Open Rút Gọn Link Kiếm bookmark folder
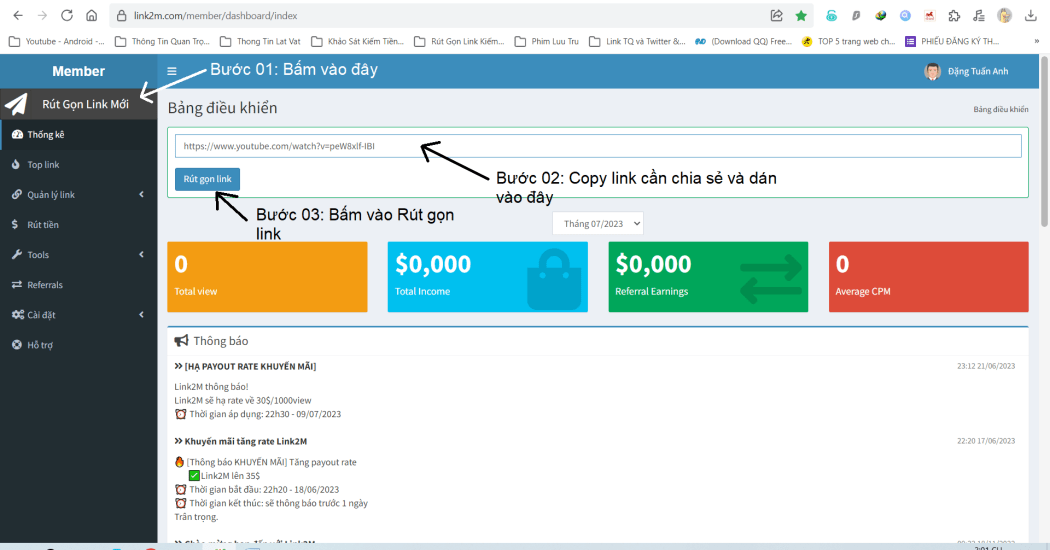Viewport: 1050px width, 550px height. [459, 42]
